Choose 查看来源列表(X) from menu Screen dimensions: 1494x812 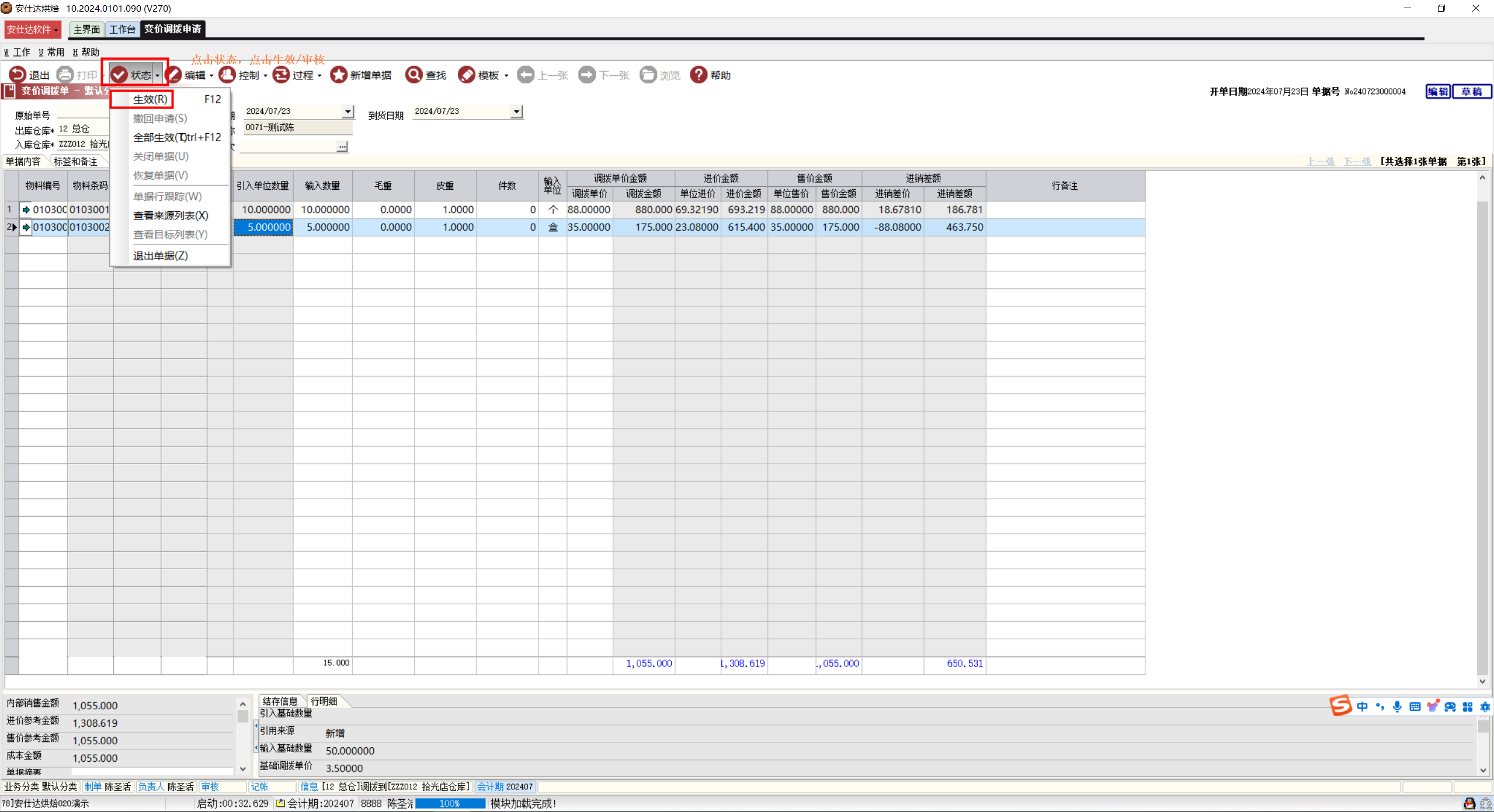click(x=171, y=215)
